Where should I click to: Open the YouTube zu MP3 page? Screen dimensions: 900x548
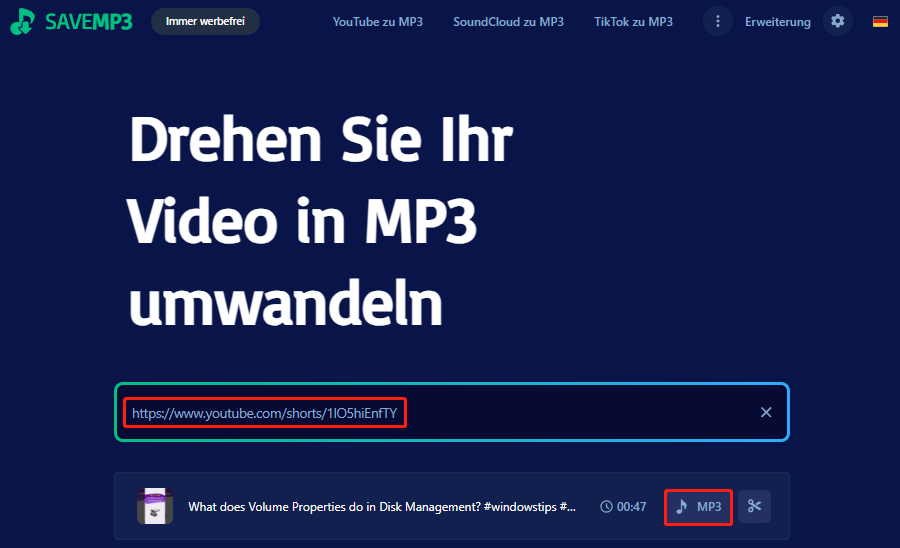tap(378, 22)
